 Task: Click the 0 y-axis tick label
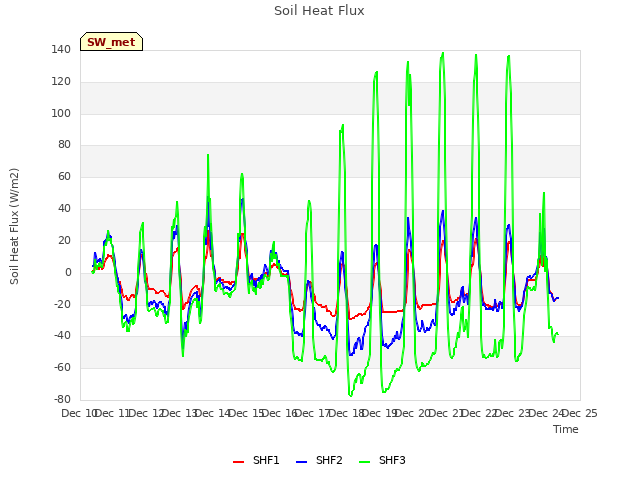[x=68, y=272]
